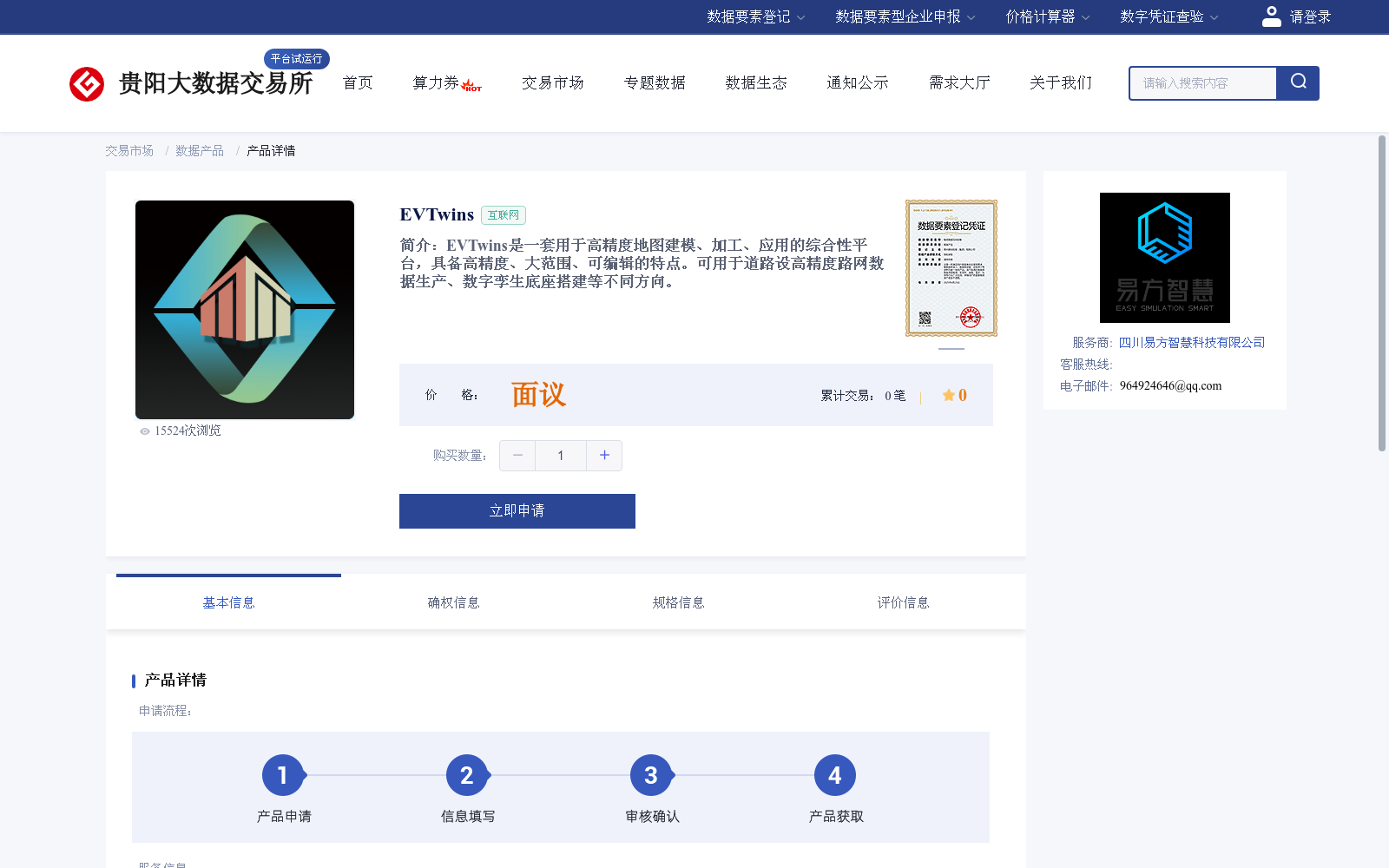Open the 通知公示 navigation item
The width and height of the screenshot is (1389, 868).
pyautogui.click(x=858, y=82)
